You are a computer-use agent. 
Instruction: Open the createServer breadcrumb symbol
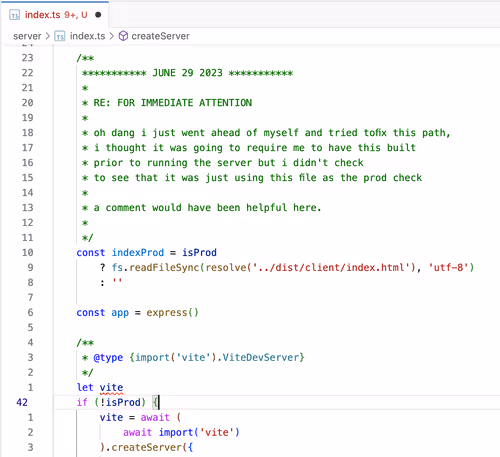click(x=160, y=36)
